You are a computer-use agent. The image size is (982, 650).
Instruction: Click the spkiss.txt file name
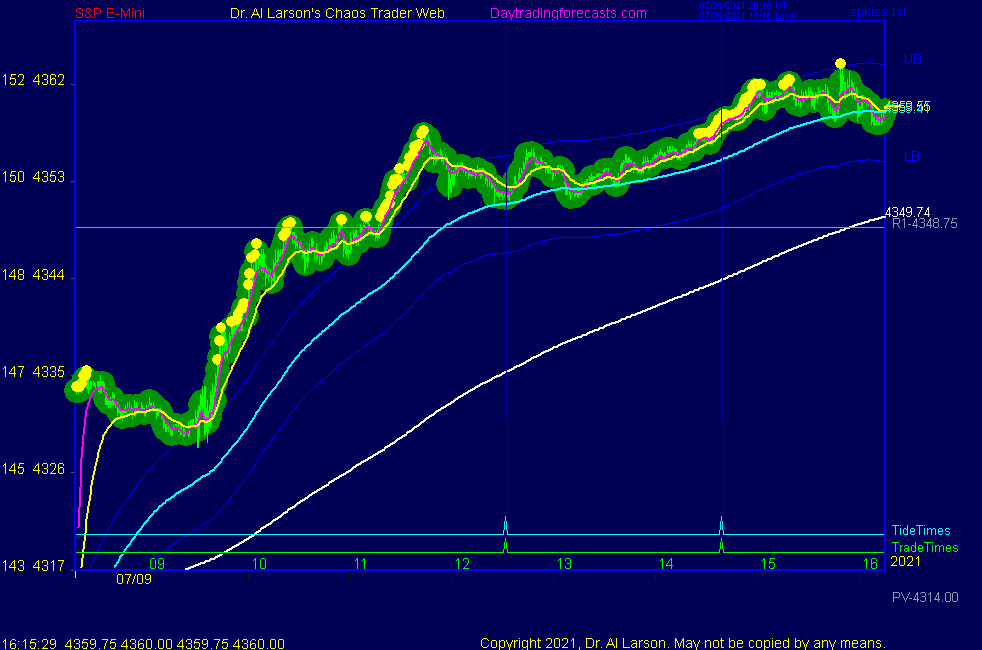(x=878, y=12)
